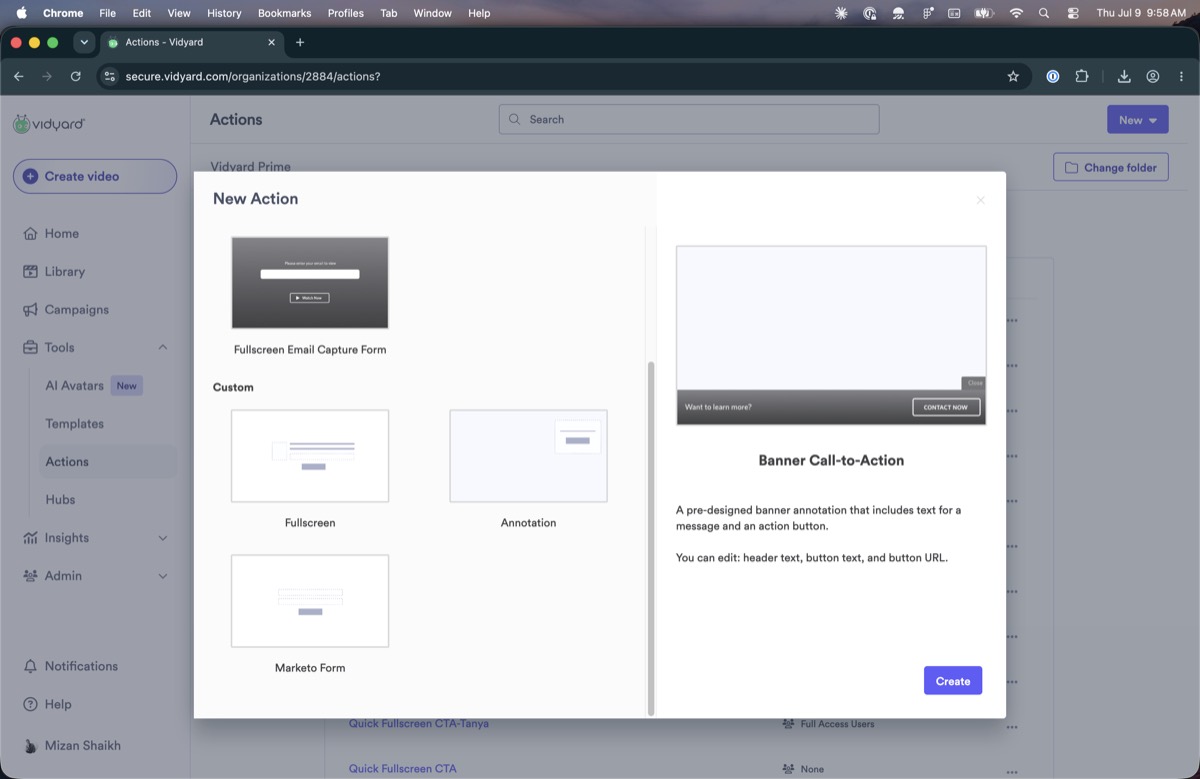
Task: Select the Annotation action thumbnail
Action: [528, 456]
